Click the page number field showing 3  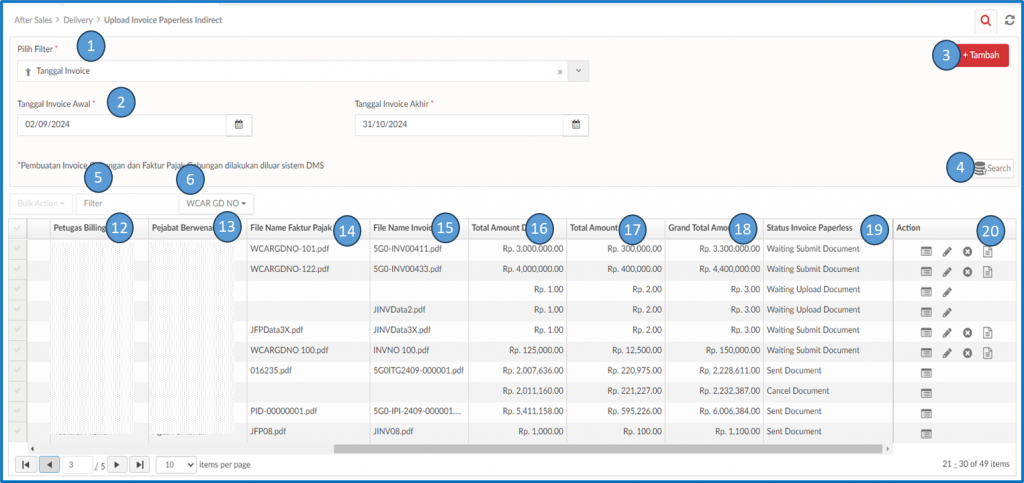click(77, 465)
